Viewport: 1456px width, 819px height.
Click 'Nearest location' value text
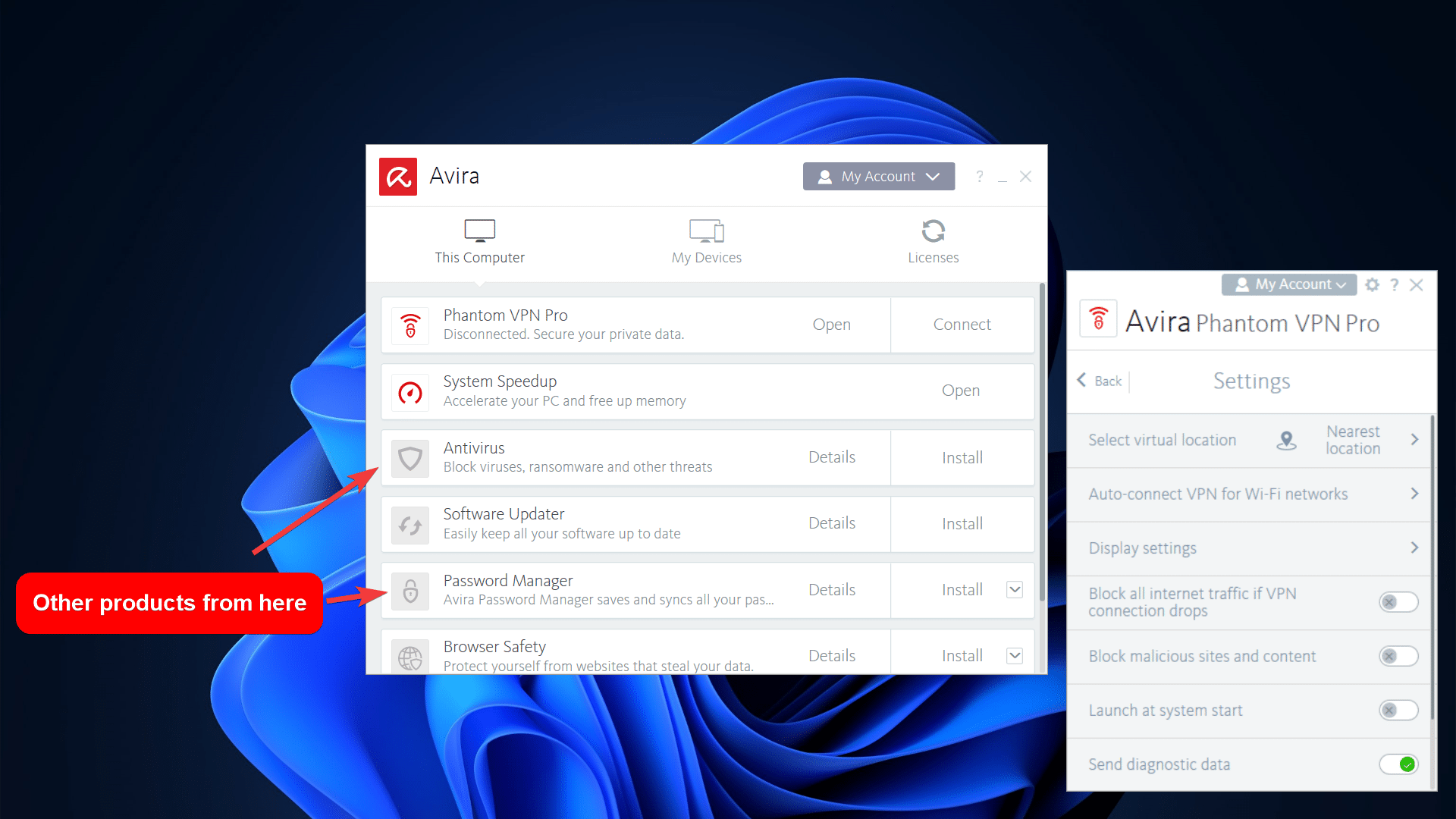click(1353, 440)
